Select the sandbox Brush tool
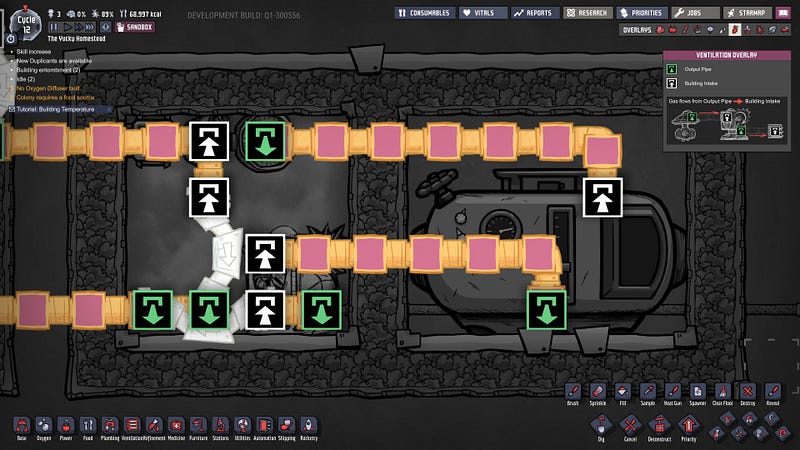 (x=573, y=392)
